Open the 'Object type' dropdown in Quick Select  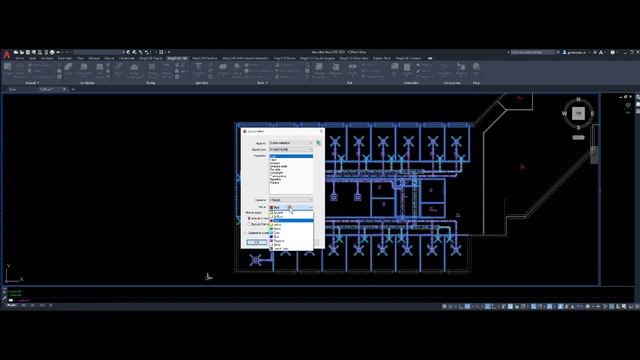coord(291,149)
